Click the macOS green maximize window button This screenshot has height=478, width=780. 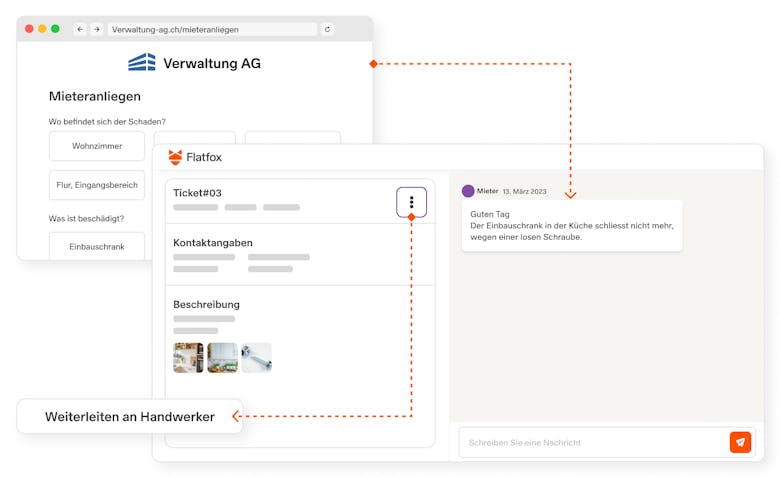[55, 29]
